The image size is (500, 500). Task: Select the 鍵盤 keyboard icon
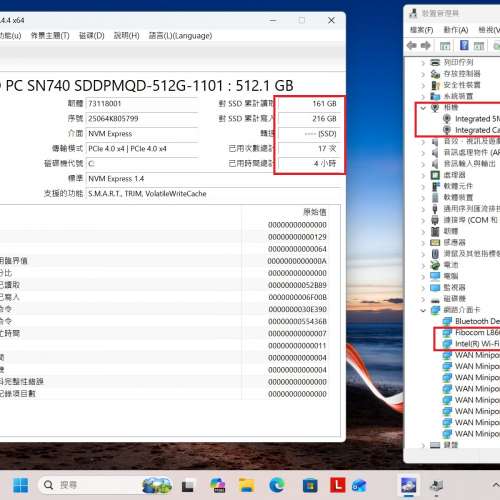pyautogui.click(x=435, y=445)
